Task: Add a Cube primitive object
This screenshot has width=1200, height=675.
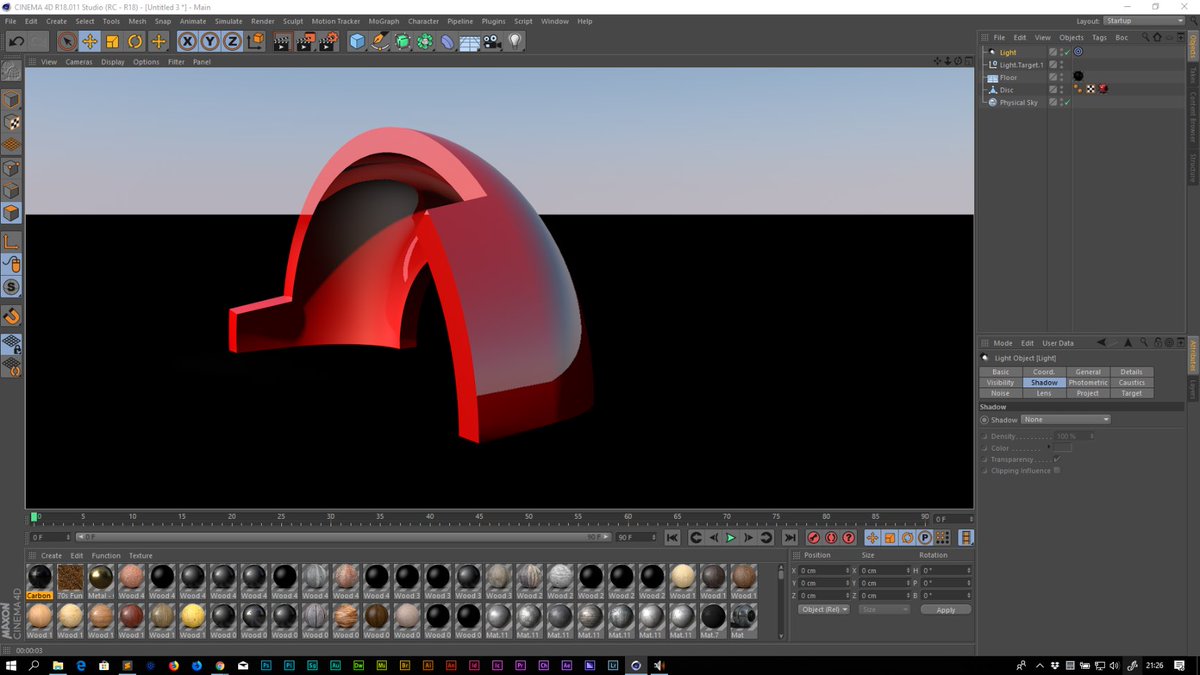Action: (358, 41)
